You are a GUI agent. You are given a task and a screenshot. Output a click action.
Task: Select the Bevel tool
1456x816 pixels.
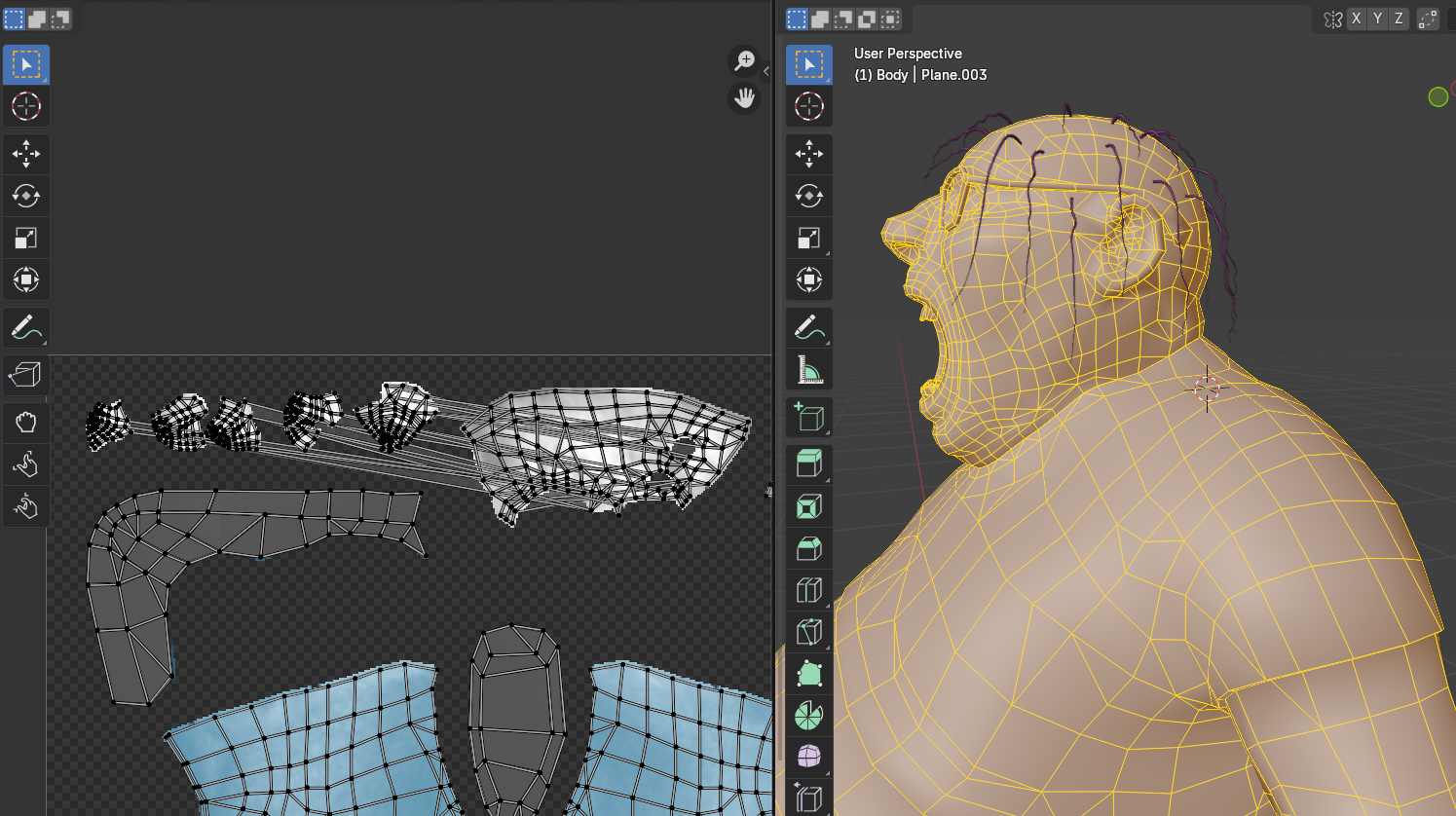click(808, 548)
